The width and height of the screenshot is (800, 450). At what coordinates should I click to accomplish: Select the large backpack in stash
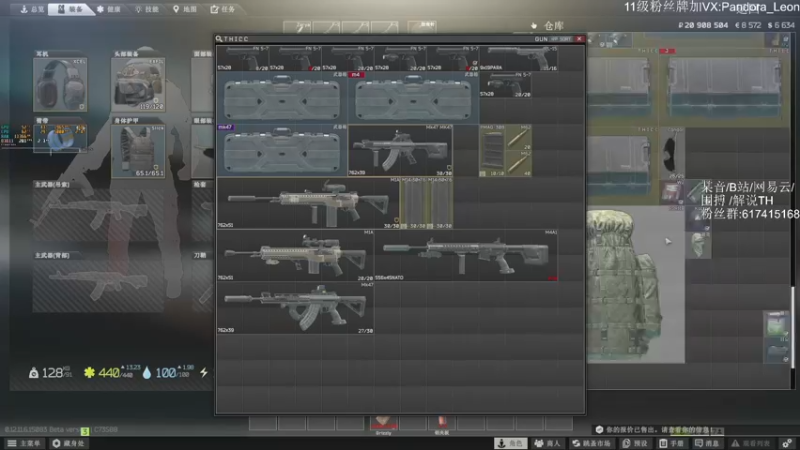point(635,285)
